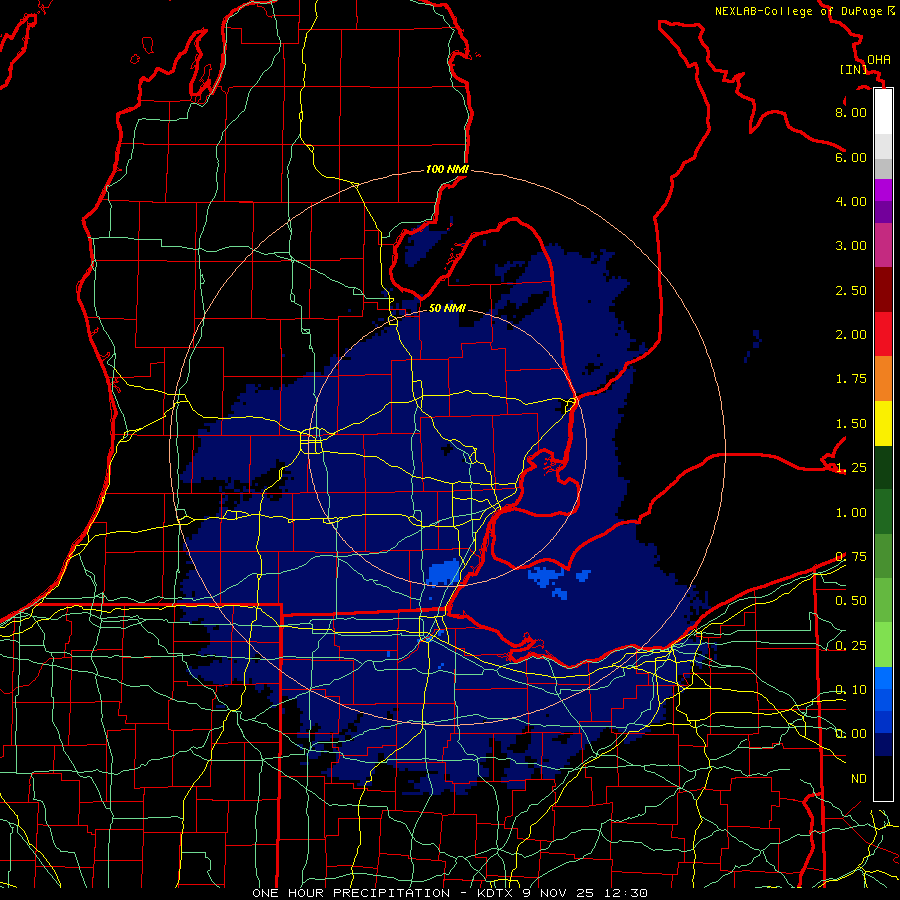
Task: Click the NEXLAB-College of DuPage credit text
Action: tap(804, 11)
